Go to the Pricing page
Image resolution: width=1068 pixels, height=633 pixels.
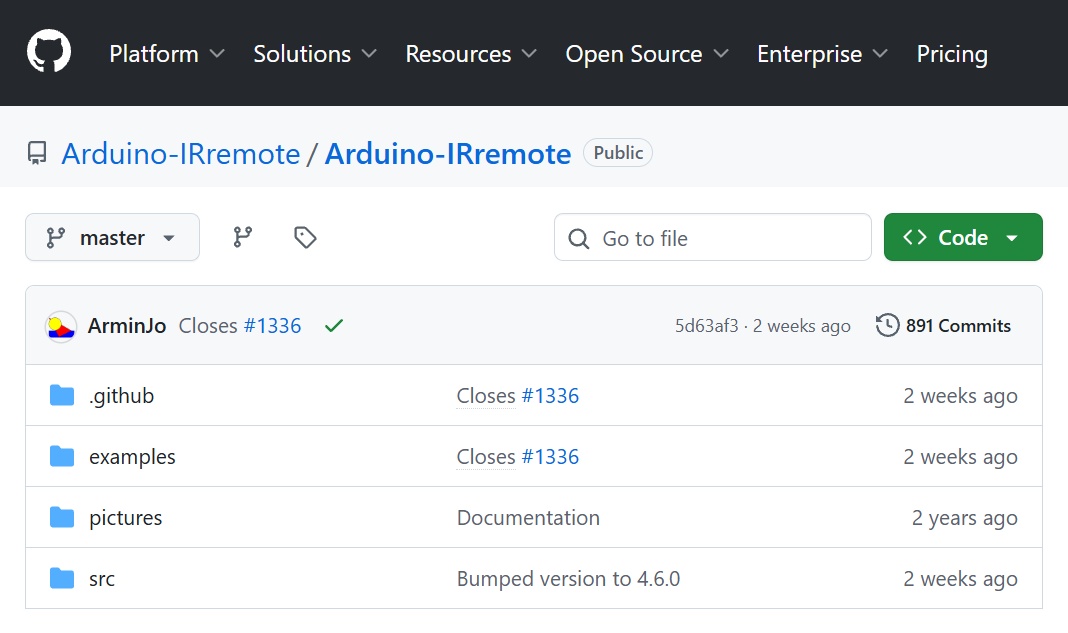(951, 54)
